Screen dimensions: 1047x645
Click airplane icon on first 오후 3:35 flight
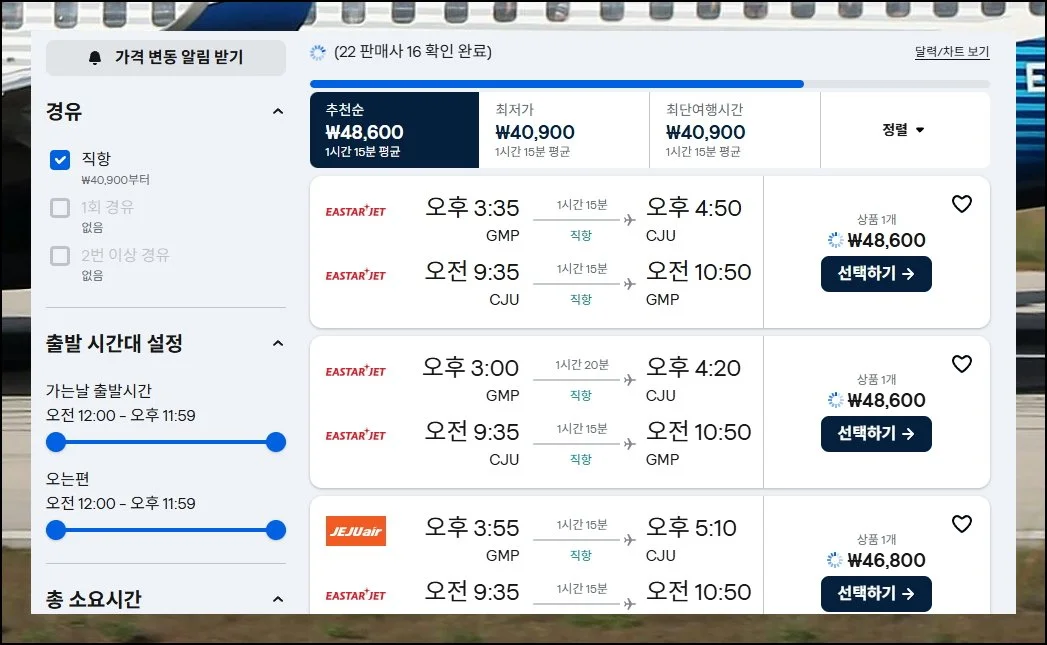[629, 220]
